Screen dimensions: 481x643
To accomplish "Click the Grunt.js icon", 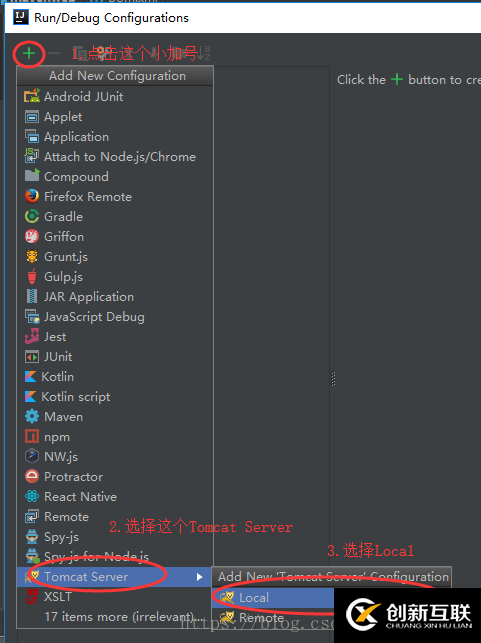I will 32,256.
